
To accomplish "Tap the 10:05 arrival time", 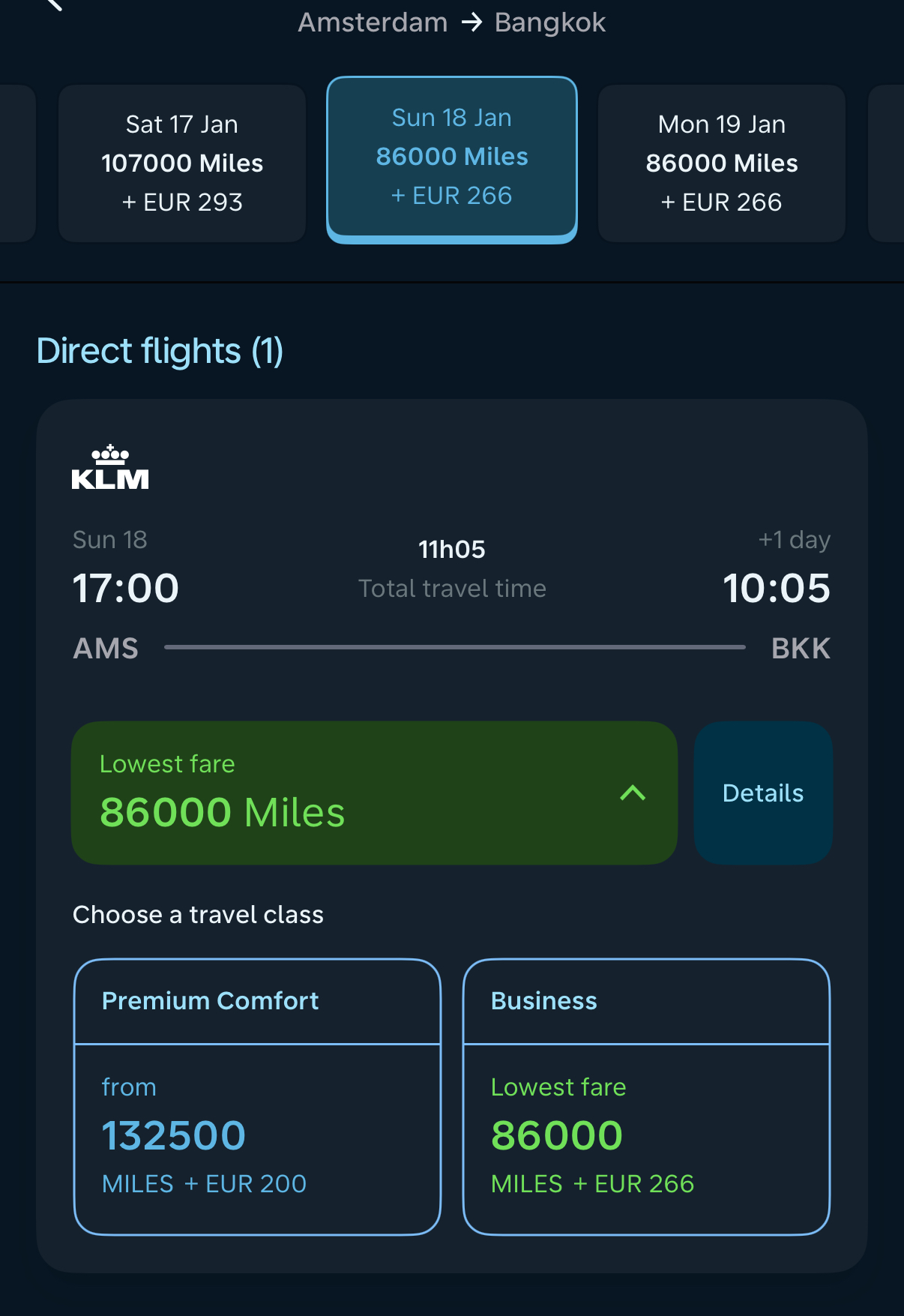I will 777,588.
